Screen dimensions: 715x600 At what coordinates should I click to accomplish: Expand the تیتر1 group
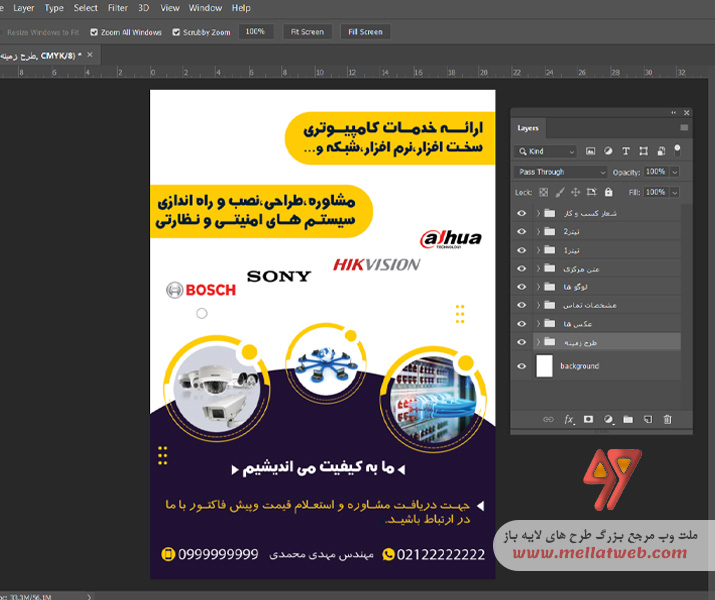[x=538, y=250]
